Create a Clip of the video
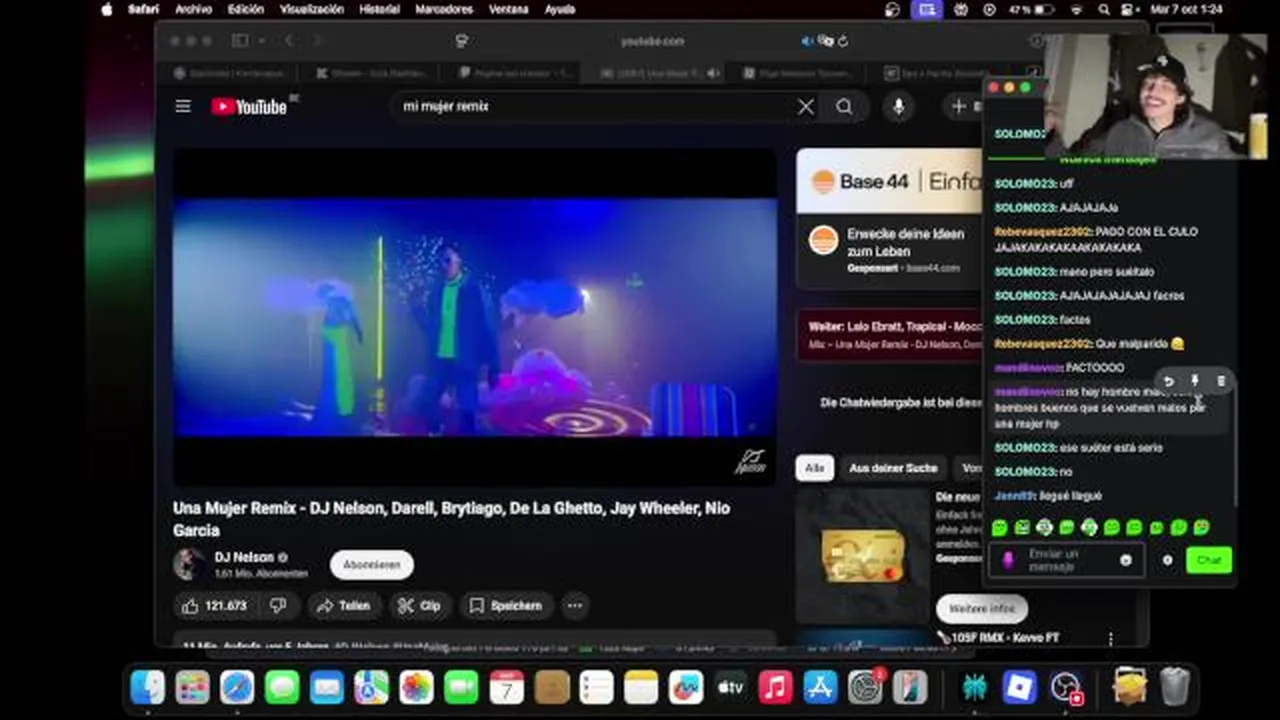Screen dimensions: 1280x720 tap(419, 606)
